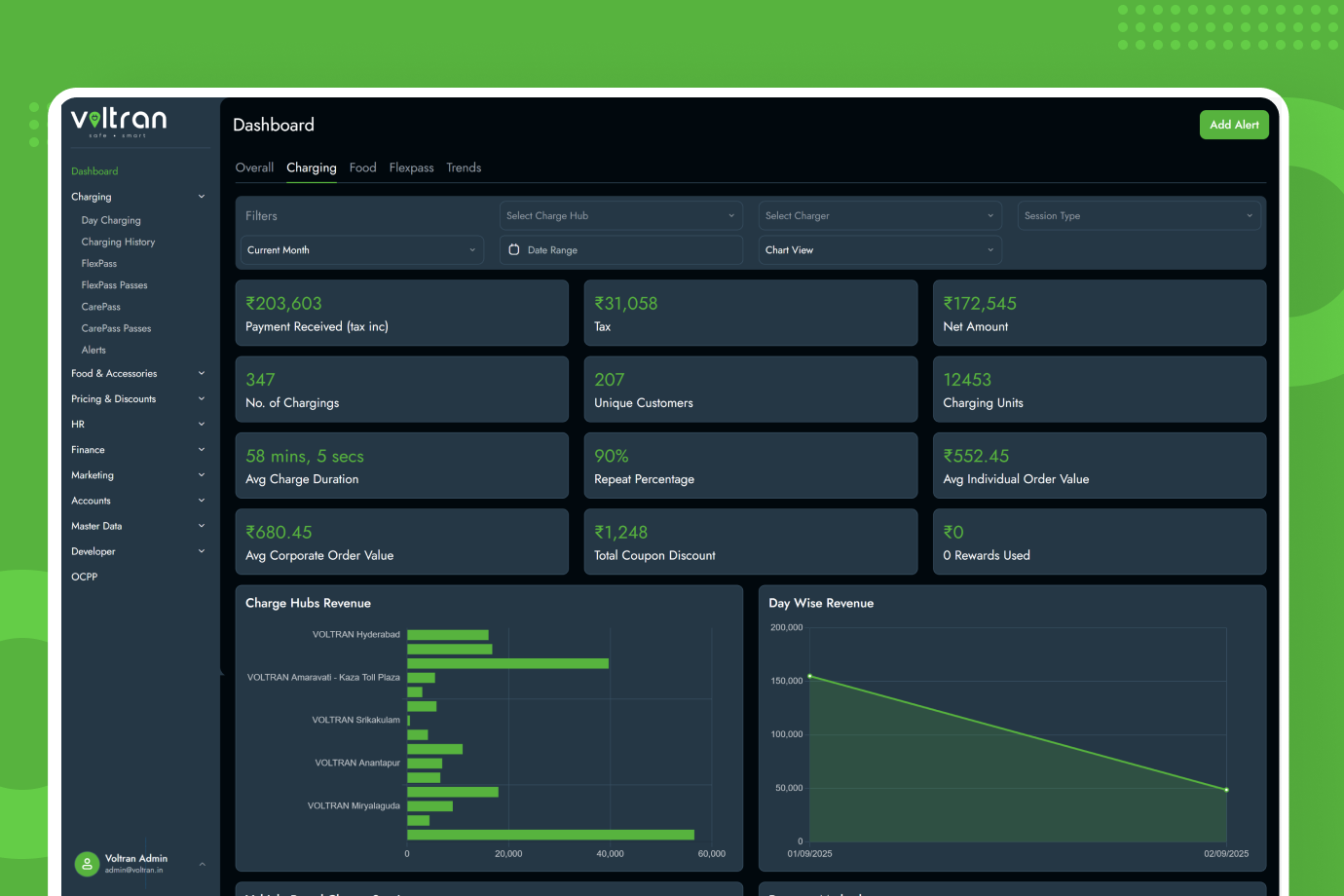Click the Add Alert button

tap(1233, 125)
